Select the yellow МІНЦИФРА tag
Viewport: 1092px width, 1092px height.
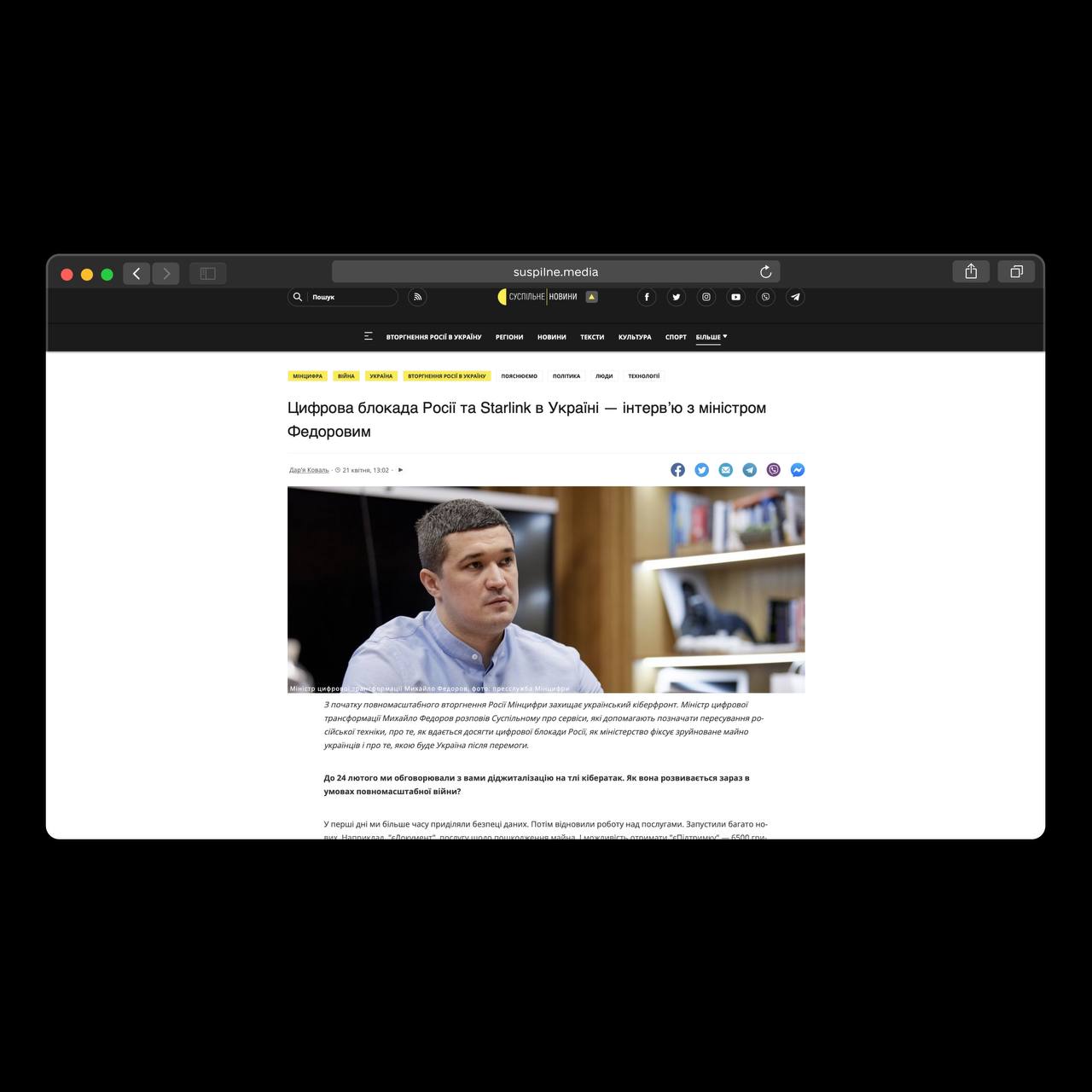point(307,376)
